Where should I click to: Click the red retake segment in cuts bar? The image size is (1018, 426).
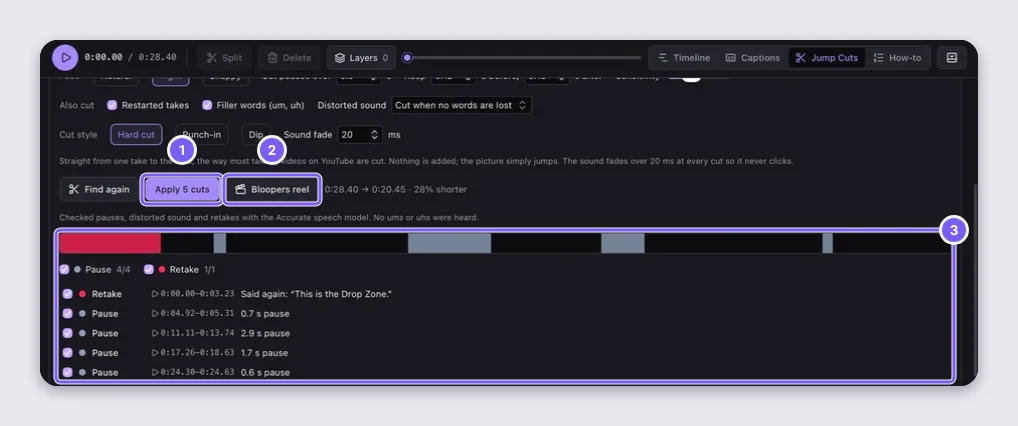click(x=110, y=243)
